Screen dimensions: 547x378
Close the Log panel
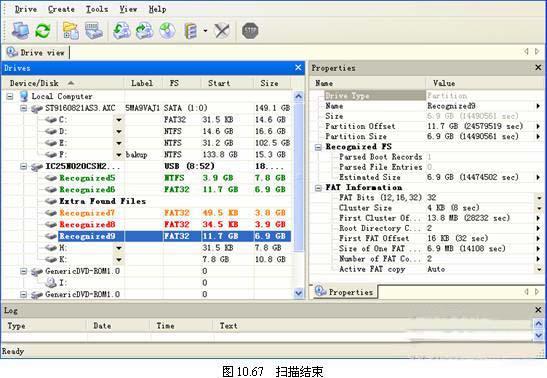[x=538, y=310]
